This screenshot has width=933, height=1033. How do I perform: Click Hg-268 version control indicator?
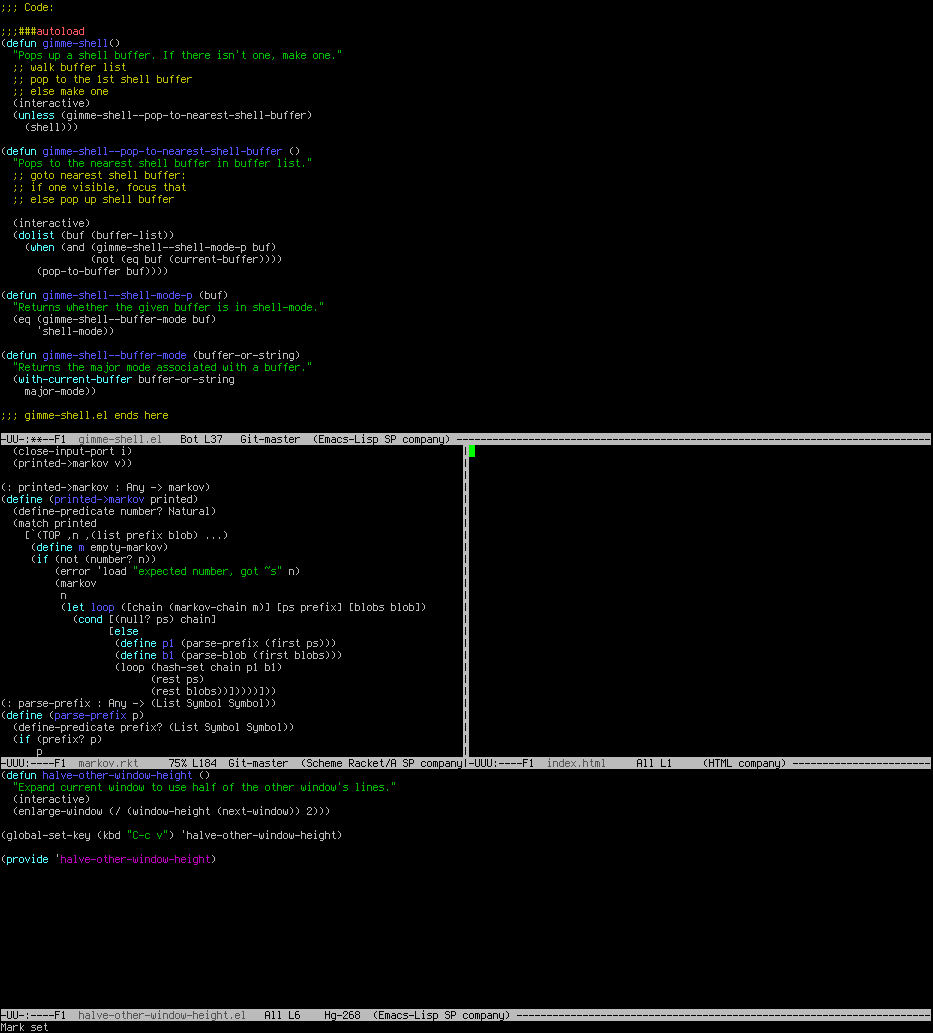[x=342, y=1015]
